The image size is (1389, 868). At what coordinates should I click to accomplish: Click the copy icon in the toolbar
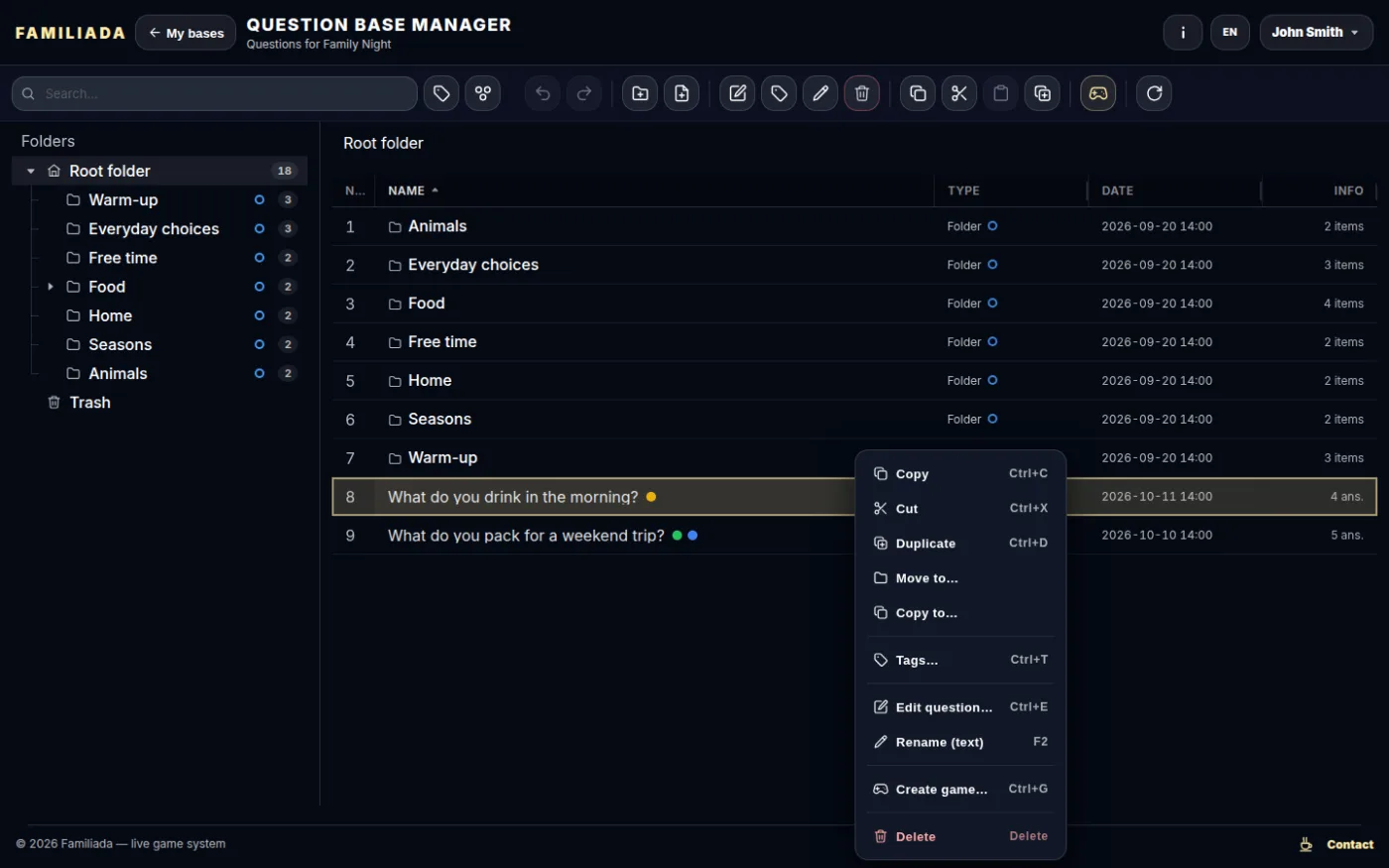(x=918, y=93)
